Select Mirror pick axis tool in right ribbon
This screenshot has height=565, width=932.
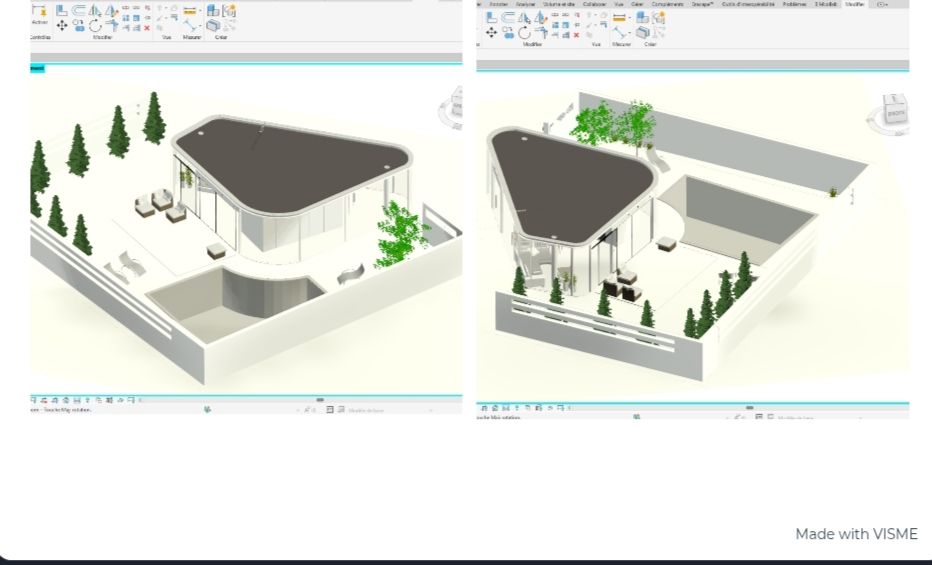point(525,18)
